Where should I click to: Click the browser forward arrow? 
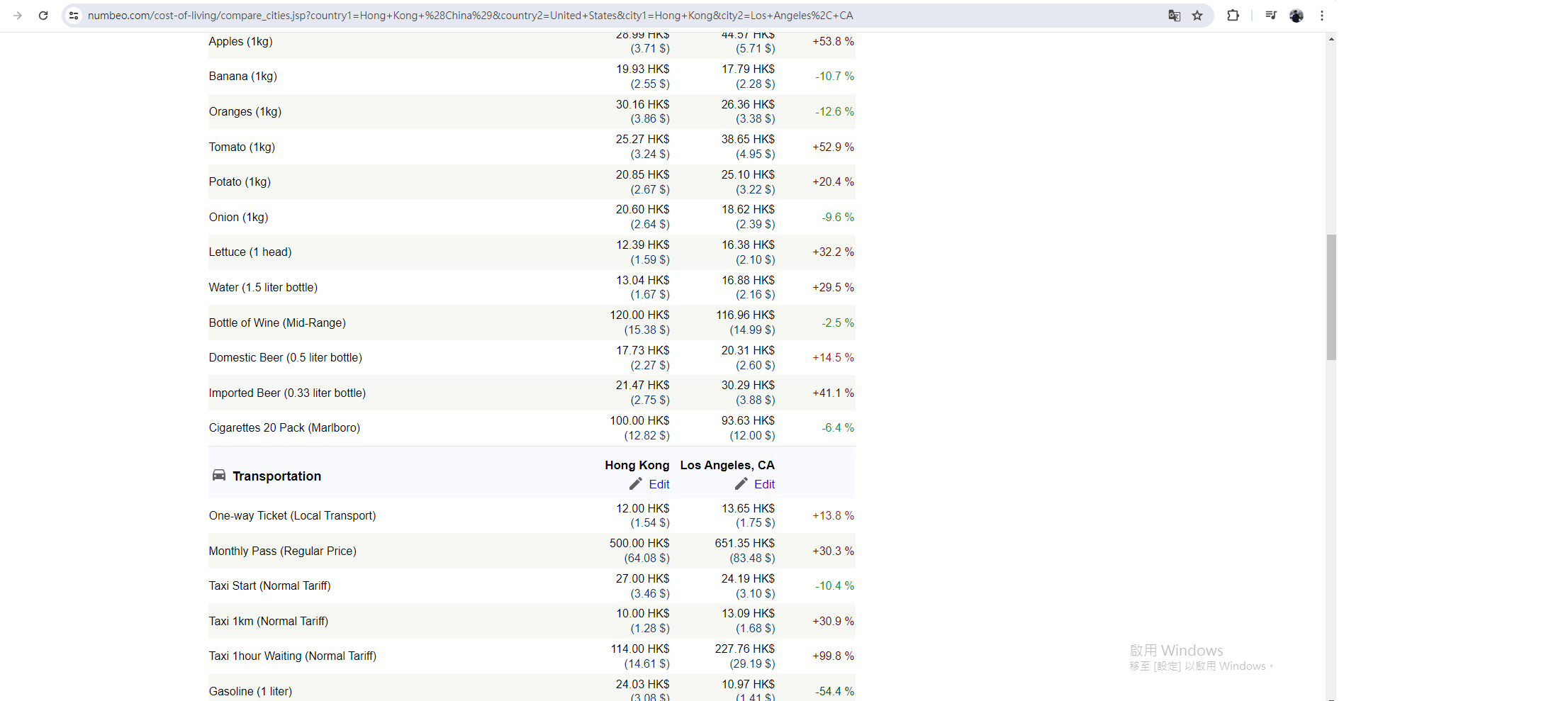pos(18,16)
